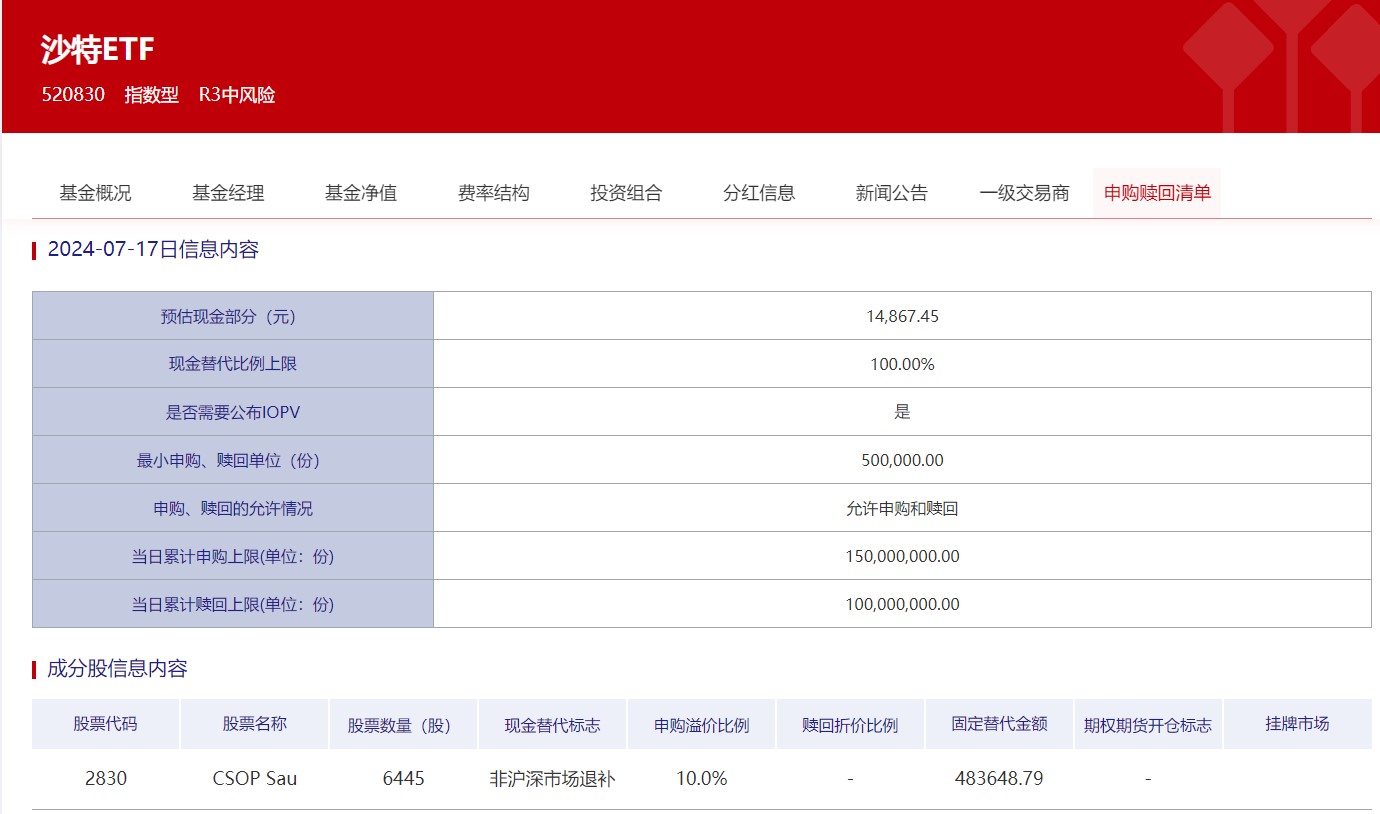The image size is (1380, 814).
Task: Select stock code 2830 cell
Action: tap(106, 778)
